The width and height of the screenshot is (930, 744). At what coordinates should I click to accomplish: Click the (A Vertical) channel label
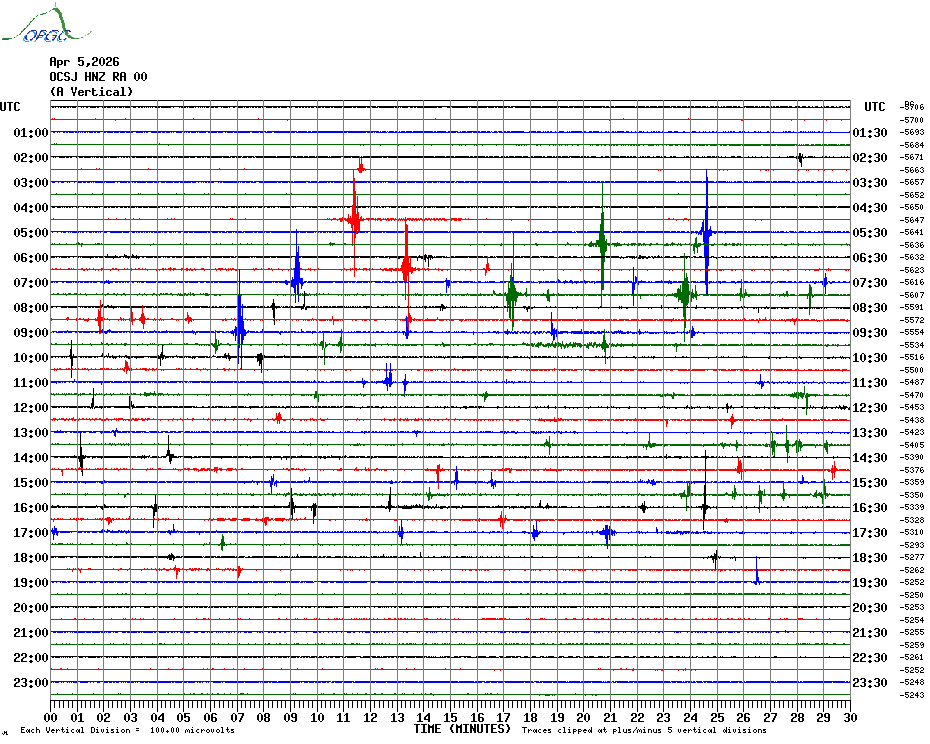(90, 92)
